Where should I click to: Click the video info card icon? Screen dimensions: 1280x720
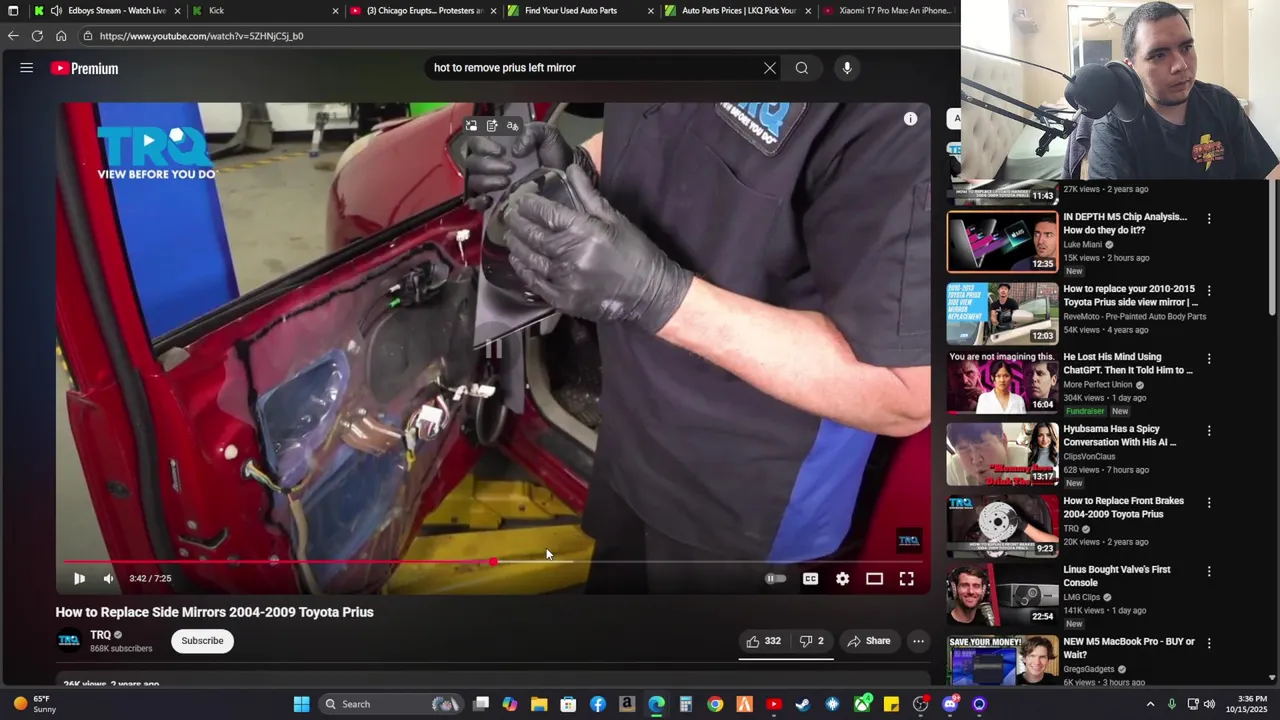click(910, 119)
